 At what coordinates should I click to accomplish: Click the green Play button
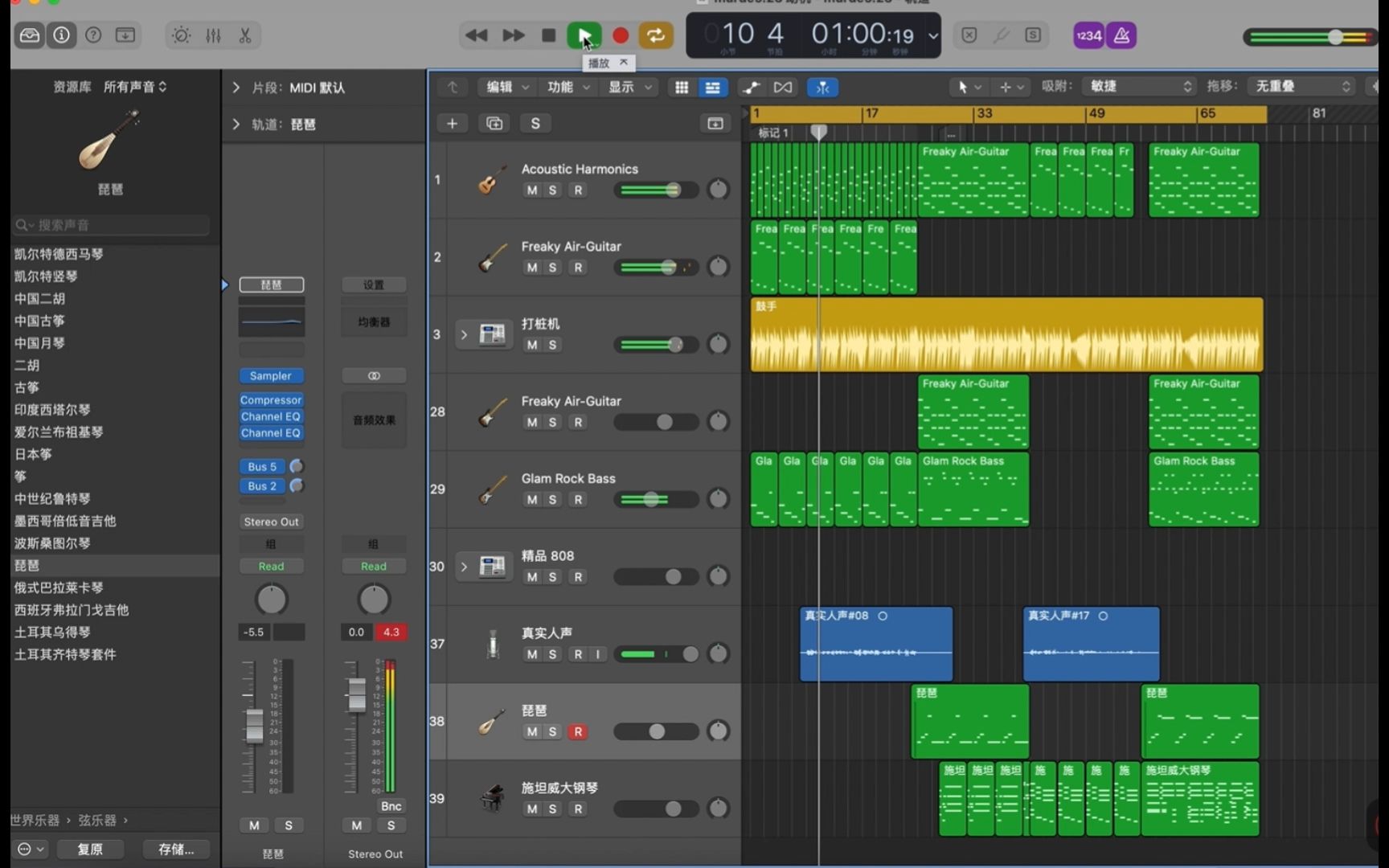click(584, 35)
